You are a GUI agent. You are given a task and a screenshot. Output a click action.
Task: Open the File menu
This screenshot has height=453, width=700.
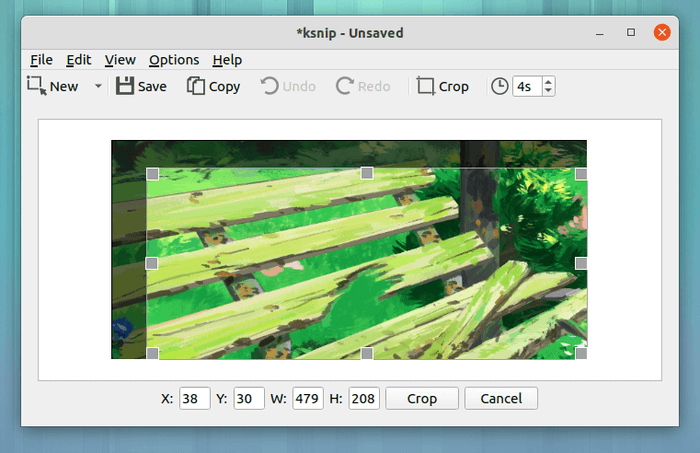(x=42, y=60)
